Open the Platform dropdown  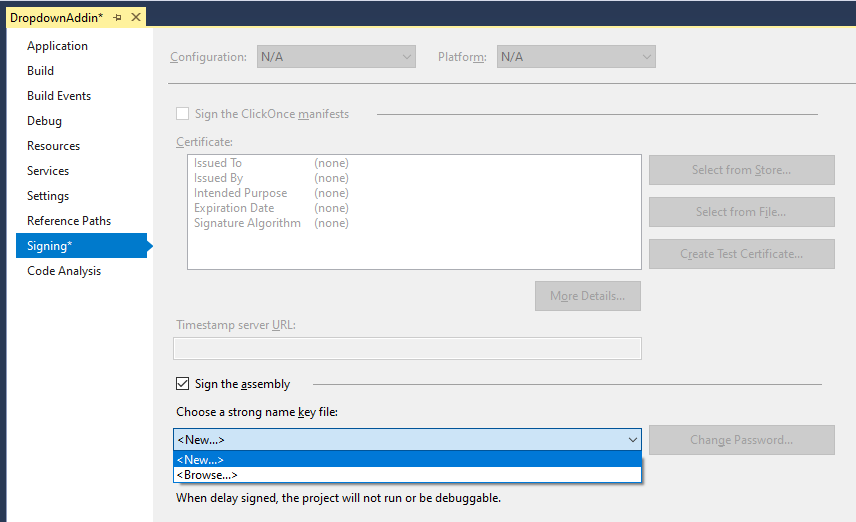(576, 57)
